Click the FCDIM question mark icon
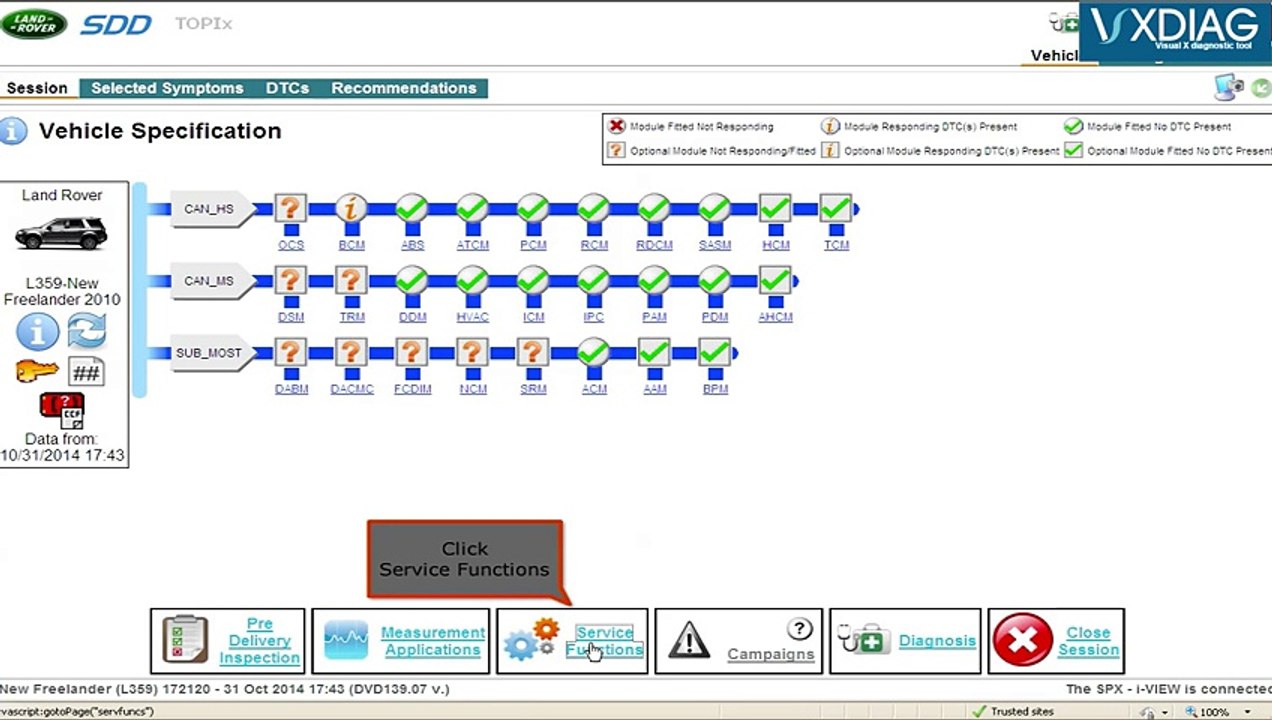 coord(411,353)
